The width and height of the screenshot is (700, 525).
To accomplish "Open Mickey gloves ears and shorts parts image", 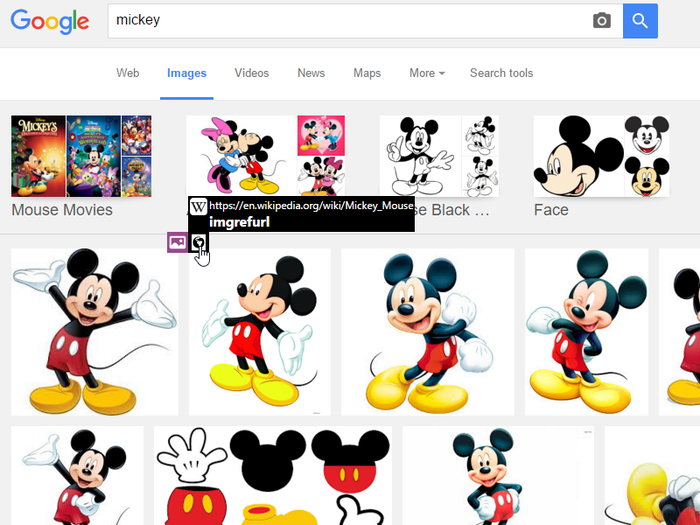I will click(273, 475).
